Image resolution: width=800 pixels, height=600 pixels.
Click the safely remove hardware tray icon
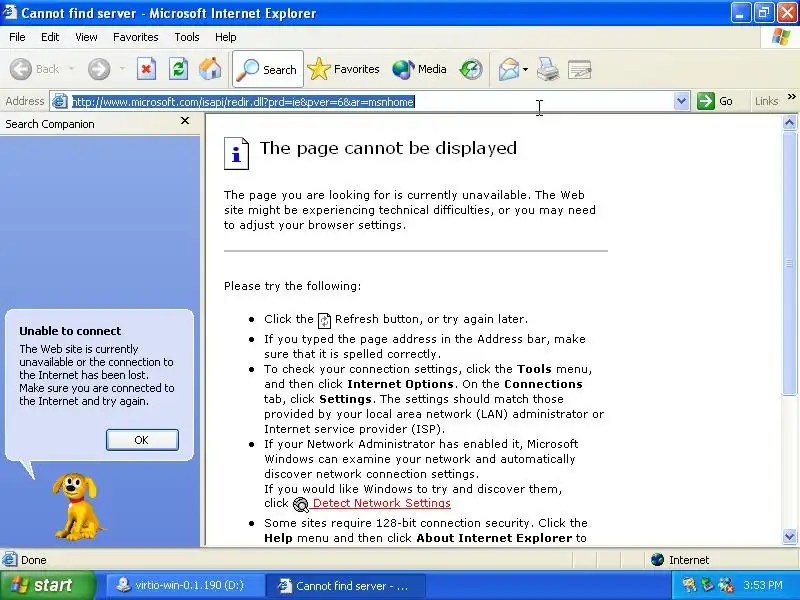tap(707, 585)
